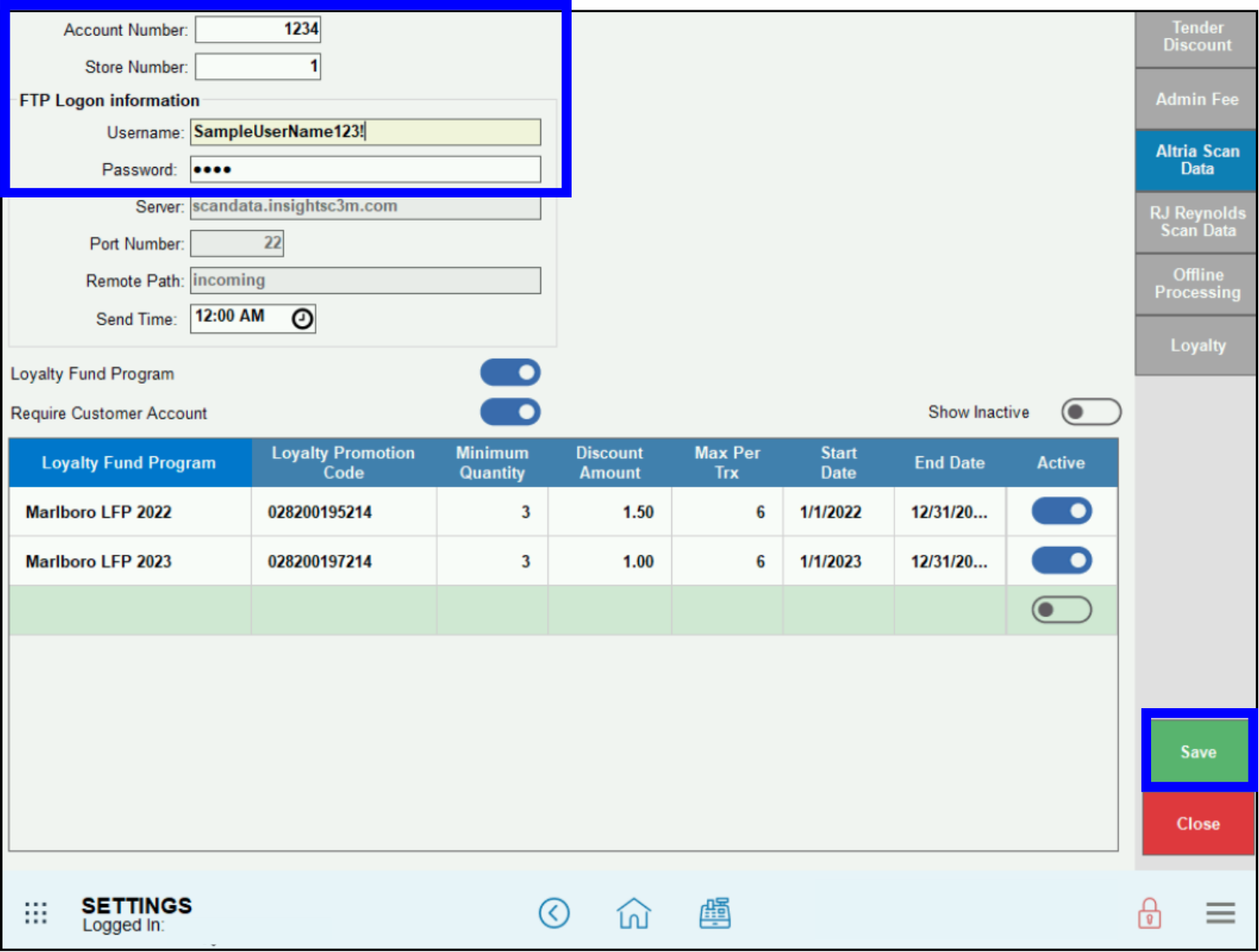Select the Marlboro LFP 2023 name cell
Image resolution: width=1259 pixels, height=952 pixels.
(x=130, y=562)
